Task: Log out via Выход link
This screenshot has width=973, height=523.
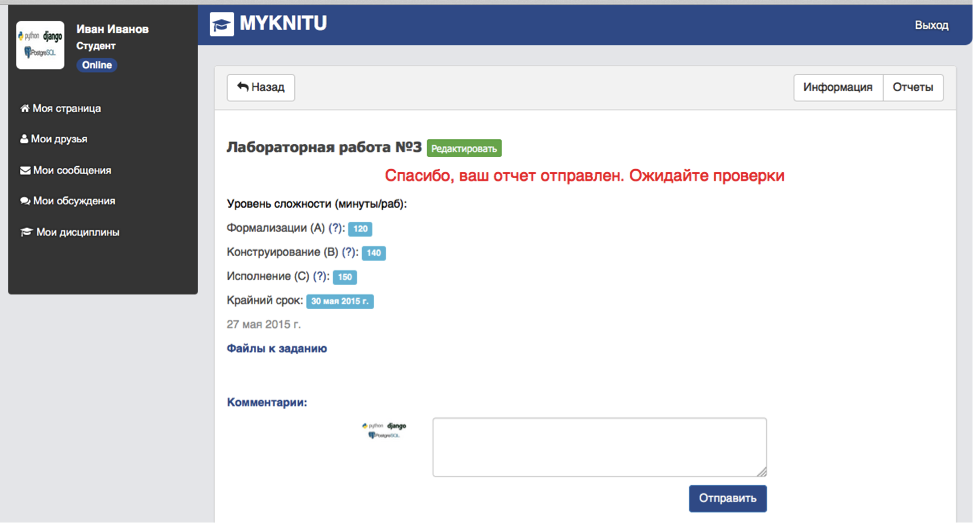Action: (x=931, y=25)
